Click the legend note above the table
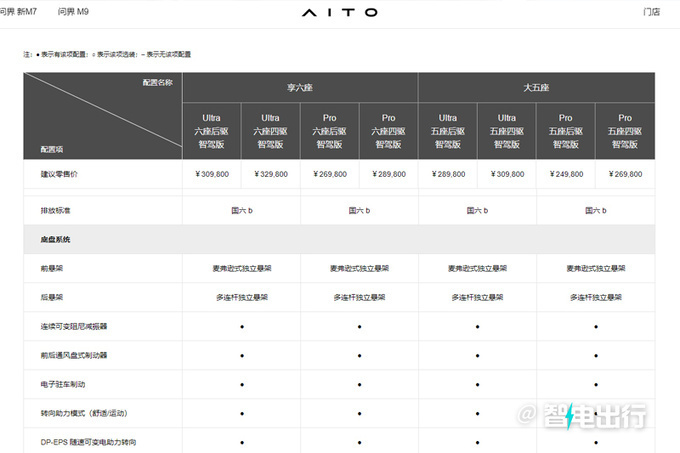680x453 pixels. point(107,54)
